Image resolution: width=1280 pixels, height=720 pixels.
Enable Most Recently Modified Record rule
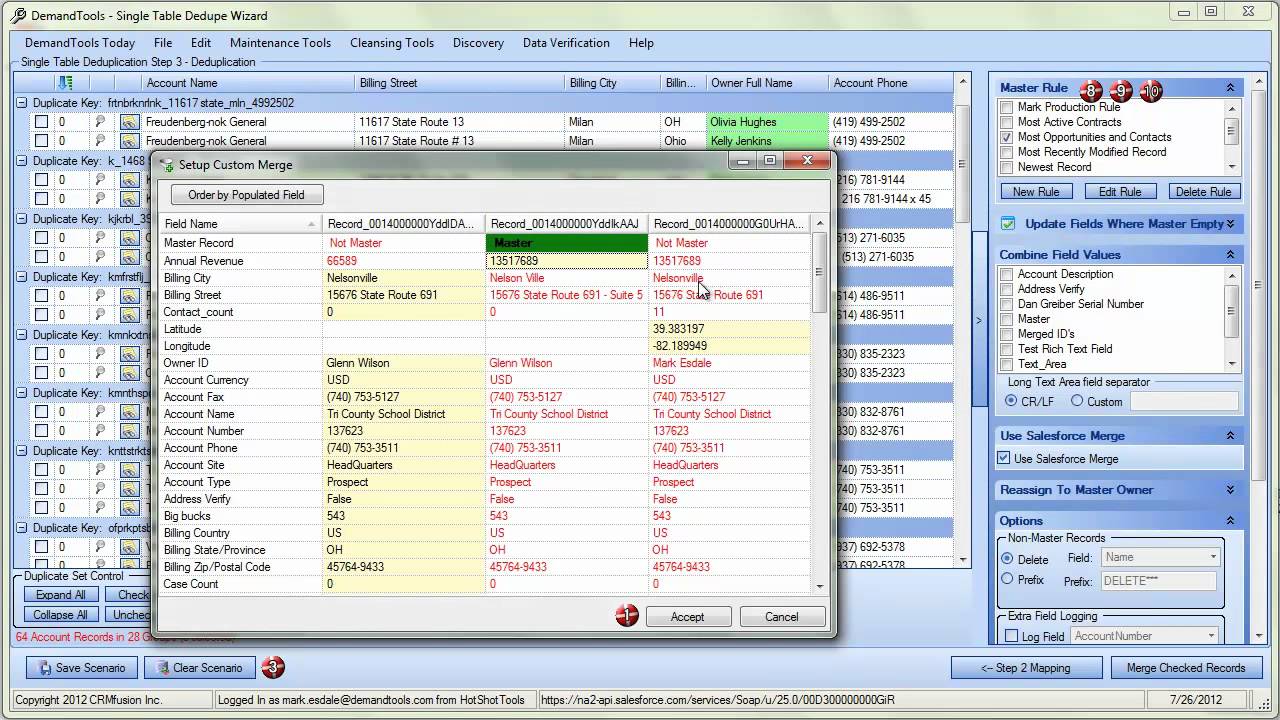[x=1007, y=152]
